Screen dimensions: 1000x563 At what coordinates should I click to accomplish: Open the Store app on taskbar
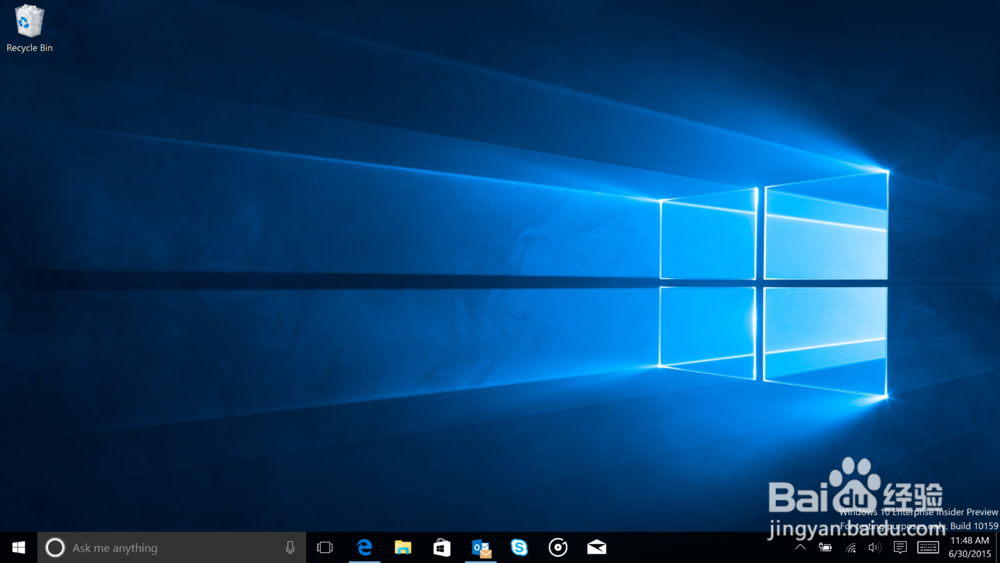[x=442, y=548]
